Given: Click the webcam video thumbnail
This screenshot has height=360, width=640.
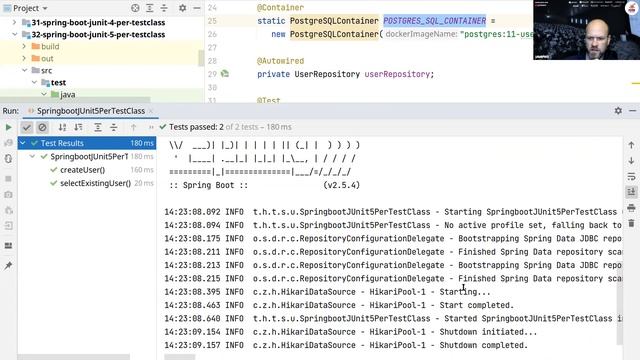Looking at the screenshot, I should [587, 30].
